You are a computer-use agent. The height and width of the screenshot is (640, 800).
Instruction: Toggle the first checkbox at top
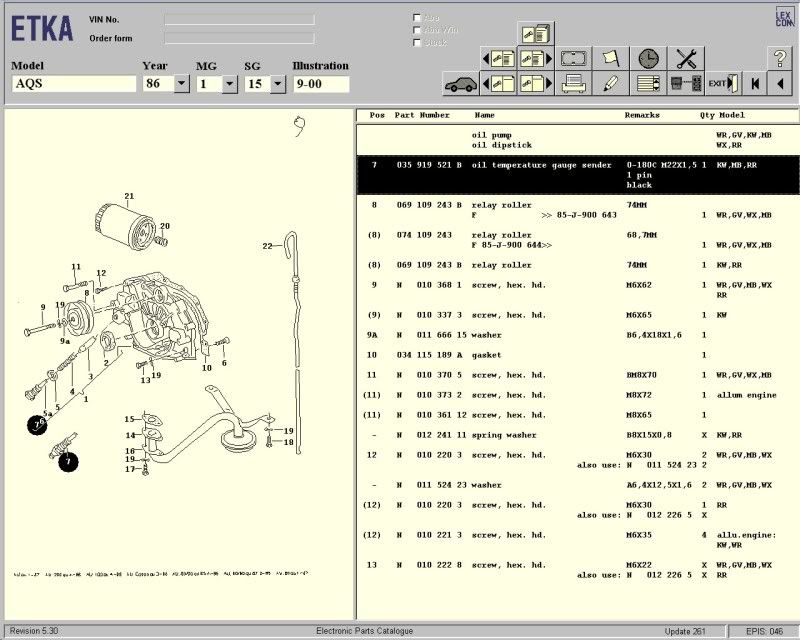click(417, 17)
